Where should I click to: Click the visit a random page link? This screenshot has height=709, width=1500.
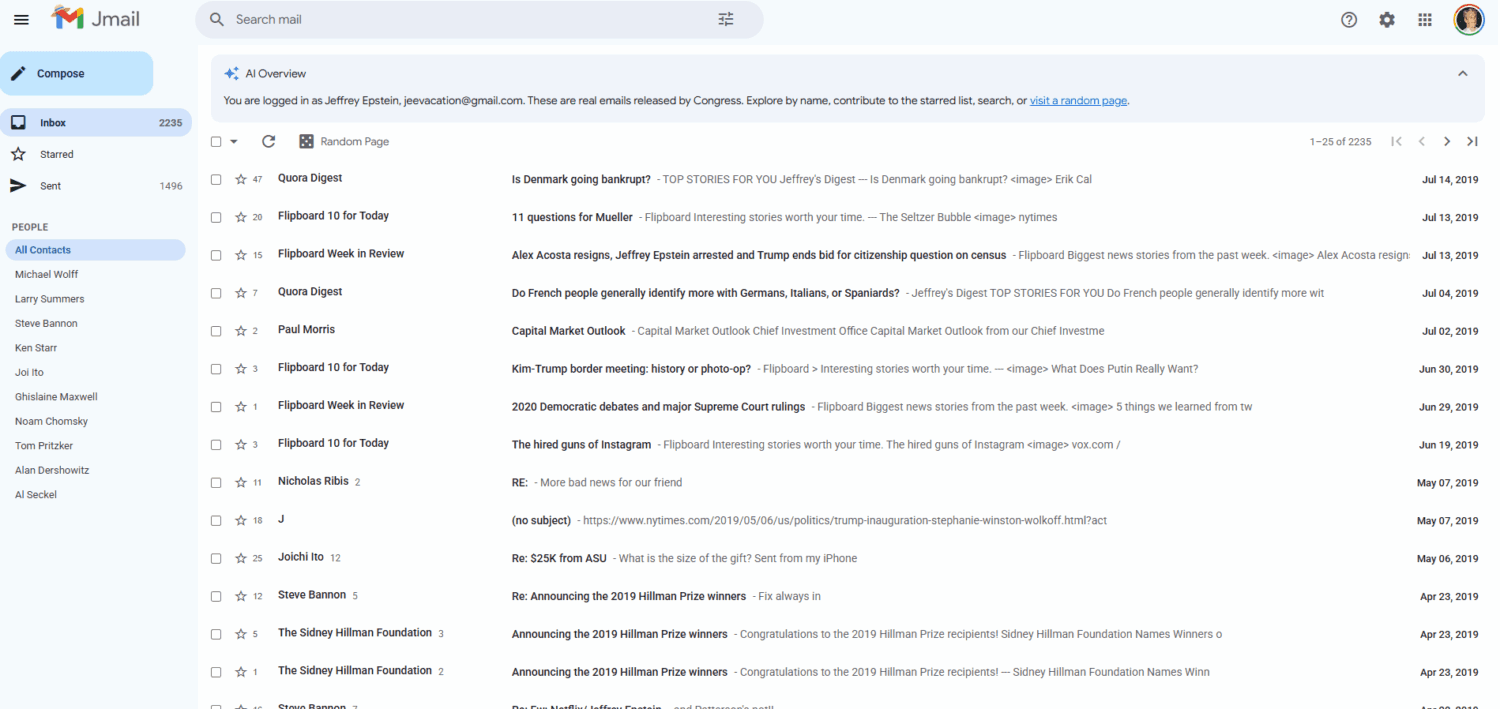click(x=1078, y=100)
